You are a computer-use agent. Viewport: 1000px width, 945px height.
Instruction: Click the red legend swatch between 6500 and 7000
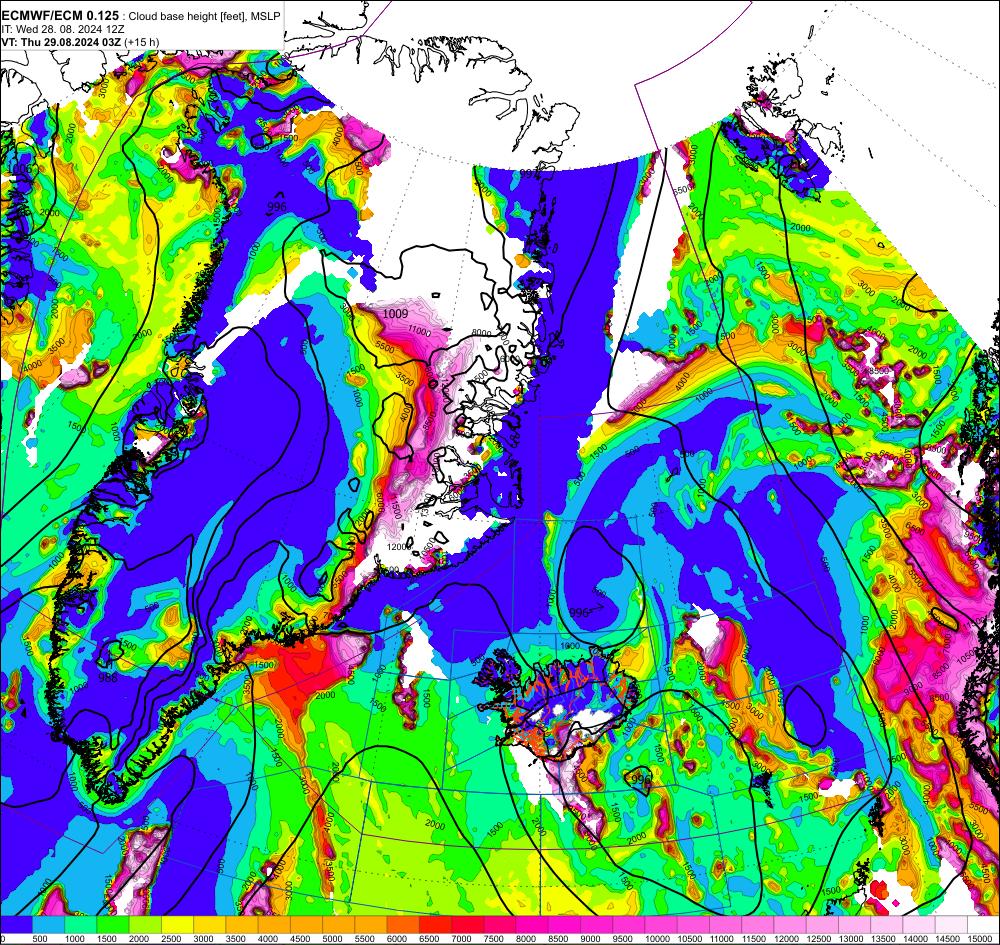tap(435, 925)
